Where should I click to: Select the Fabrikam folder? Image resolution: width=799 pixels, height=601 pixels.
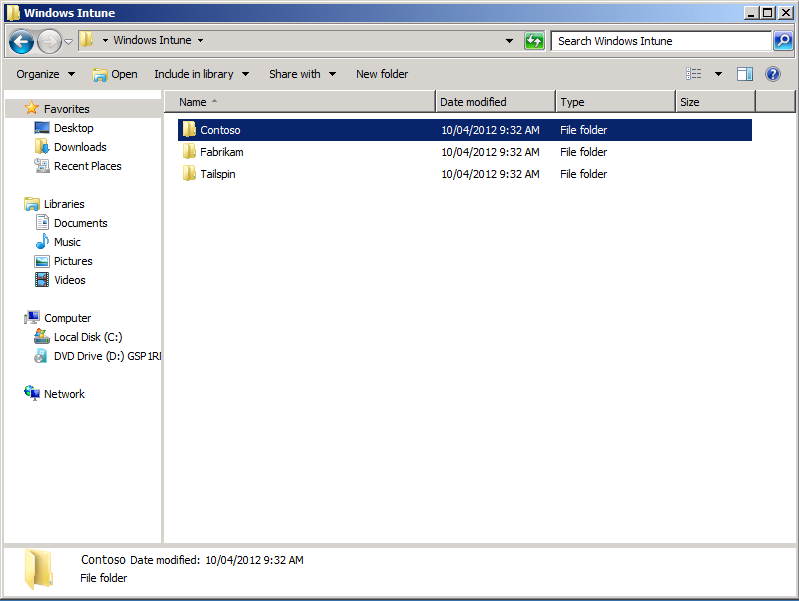point(221,152)
